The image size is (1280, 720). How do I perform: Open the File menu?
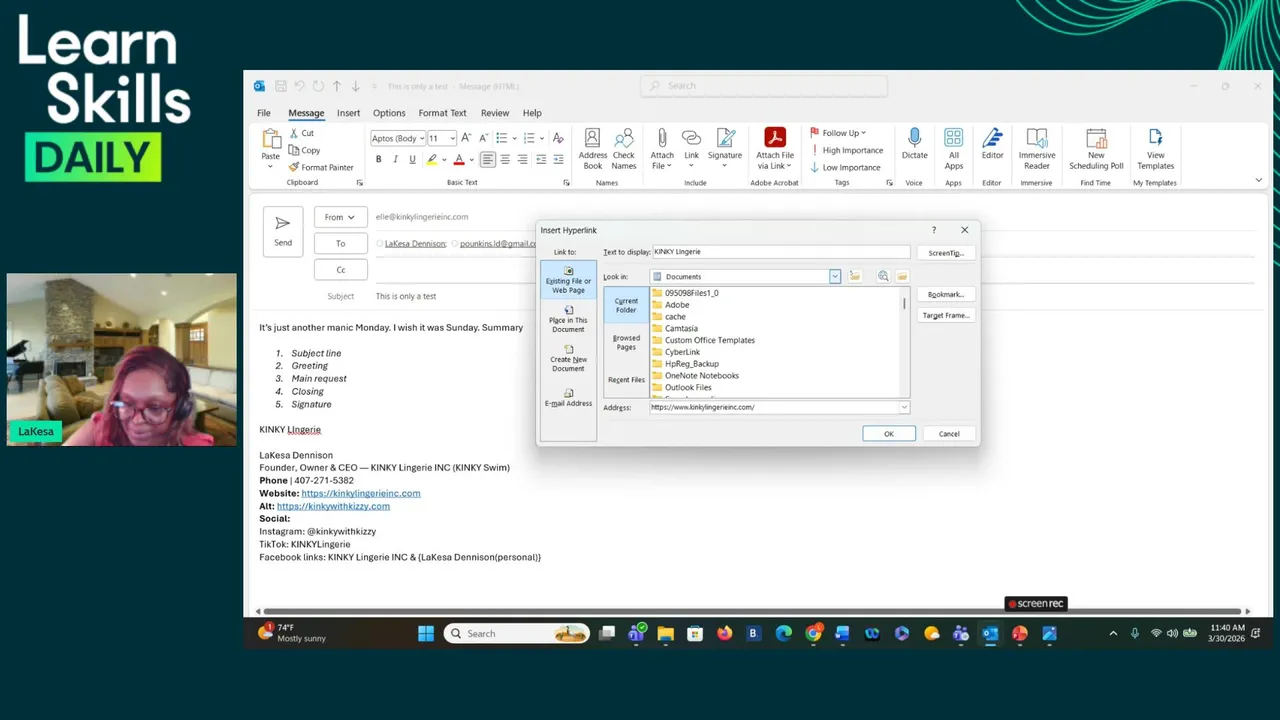264,113
